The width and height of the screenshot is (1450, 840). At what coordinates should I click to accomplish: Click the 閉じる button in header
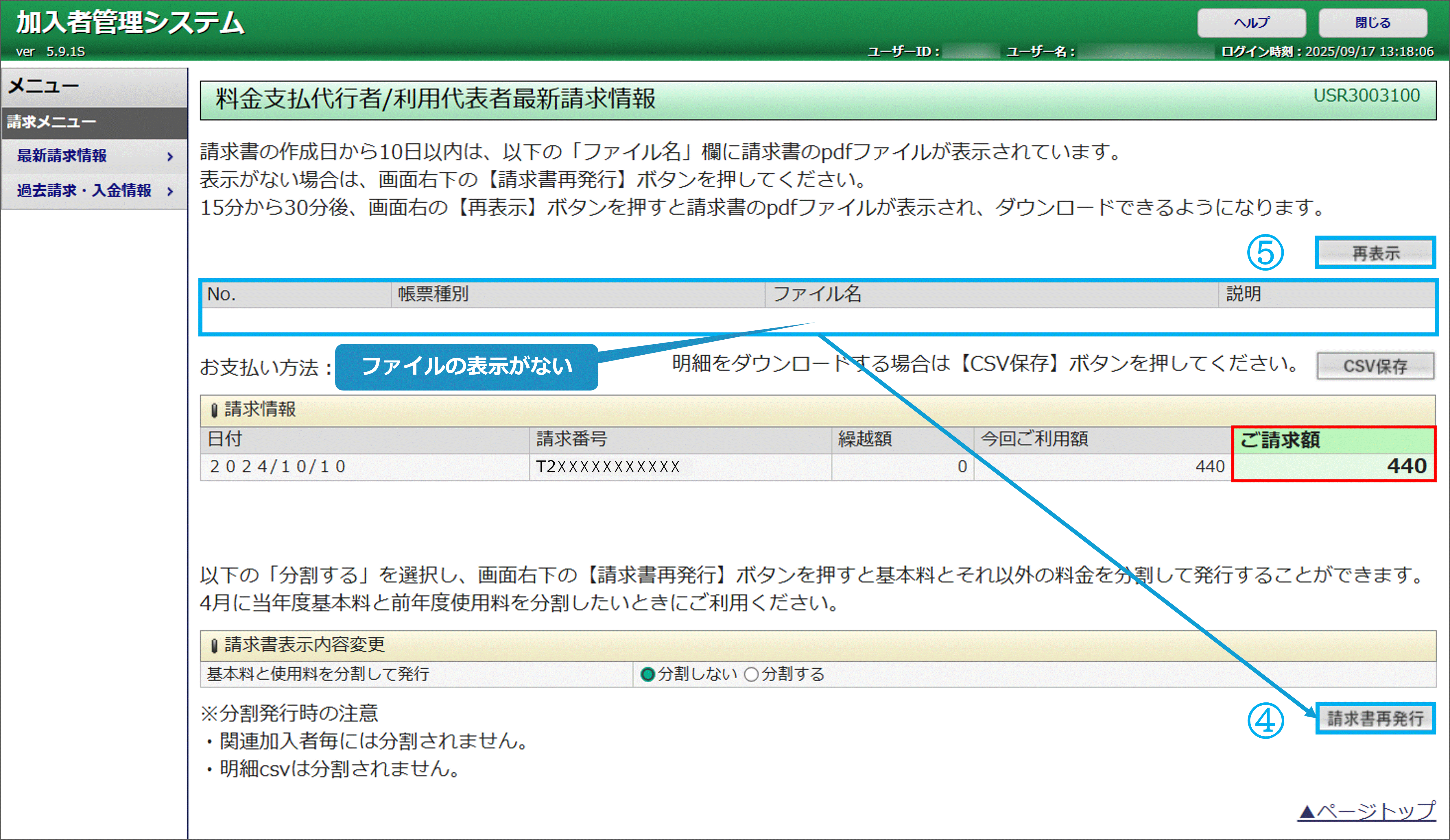[x=1372, y=23]
